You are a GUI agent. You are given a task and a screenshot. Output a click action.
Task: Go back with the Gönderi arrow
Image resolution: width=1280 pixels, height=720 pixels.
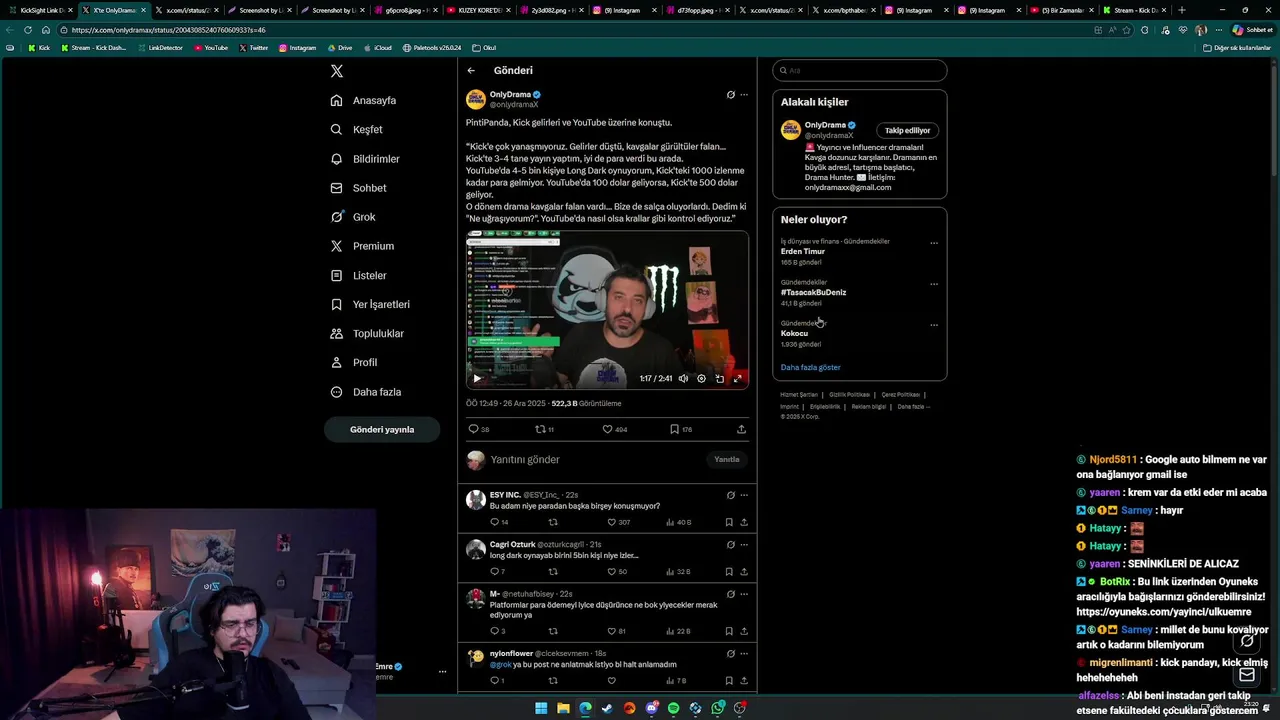(471, 71)
